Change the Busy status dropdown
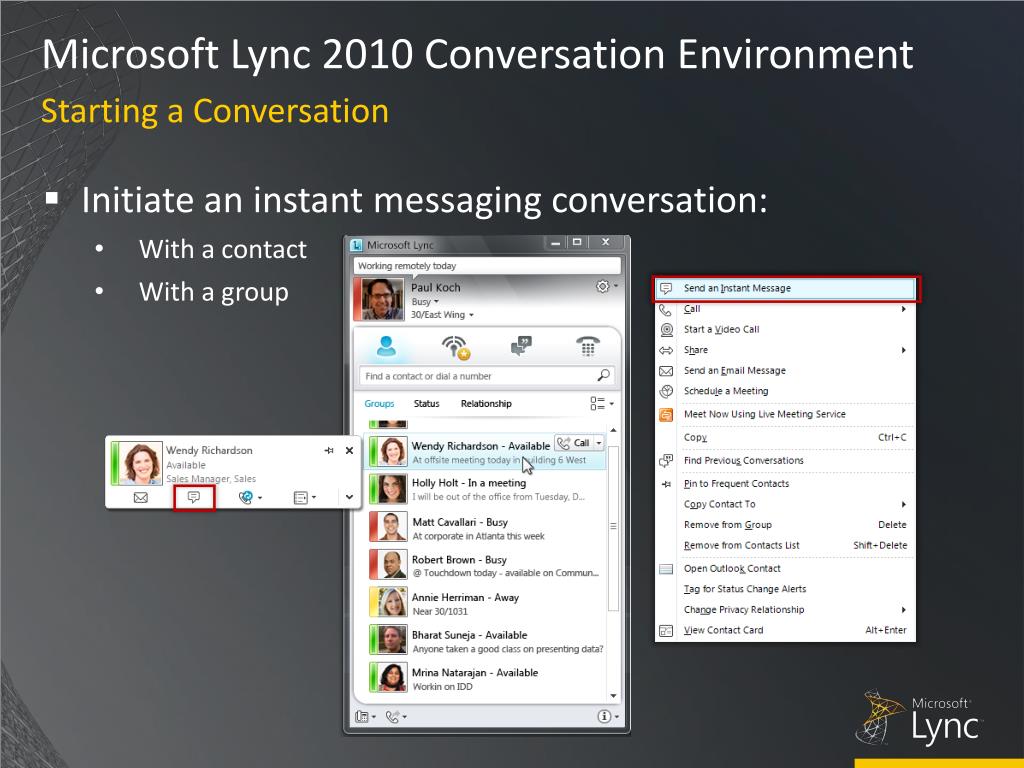The width and height of the screenshot is (1024, 768). 424,302
